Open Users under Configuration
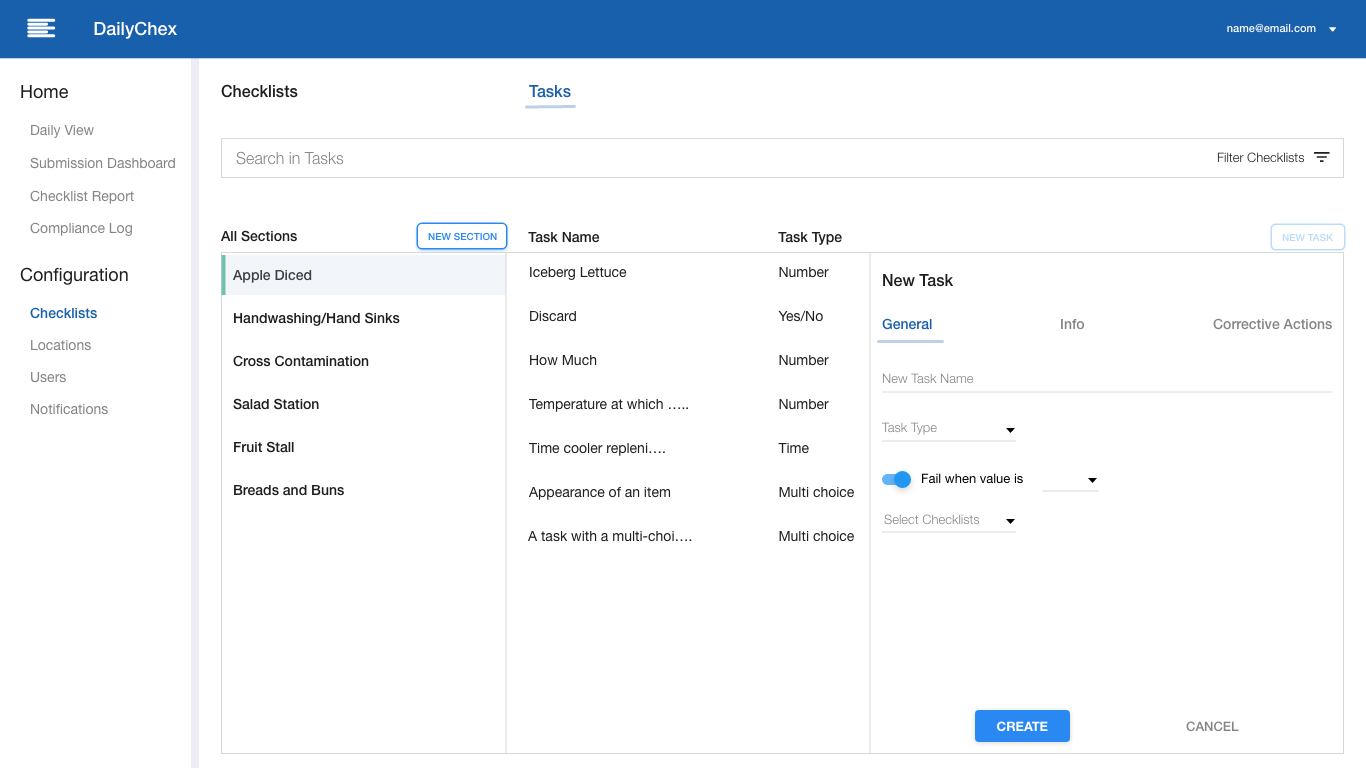Image resolution: width=1366 pixels, height=768 pixels. [x=48, y=377]
